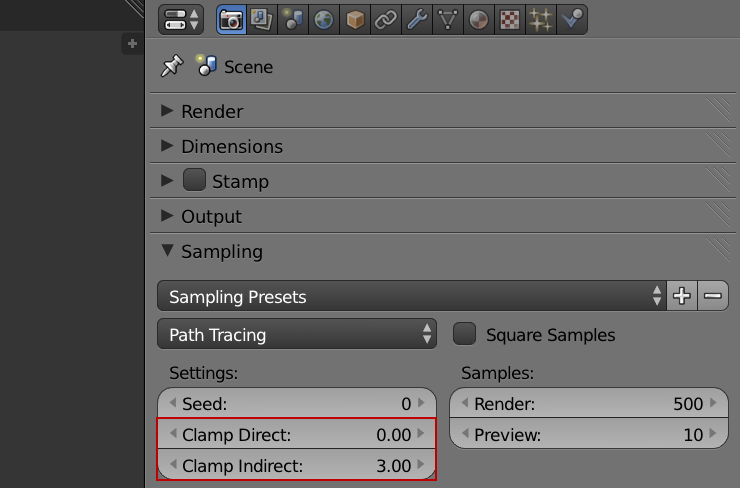The image size is (740, 488).
Task: Open the Physics properties tab
Action: [x=572, y=20]
